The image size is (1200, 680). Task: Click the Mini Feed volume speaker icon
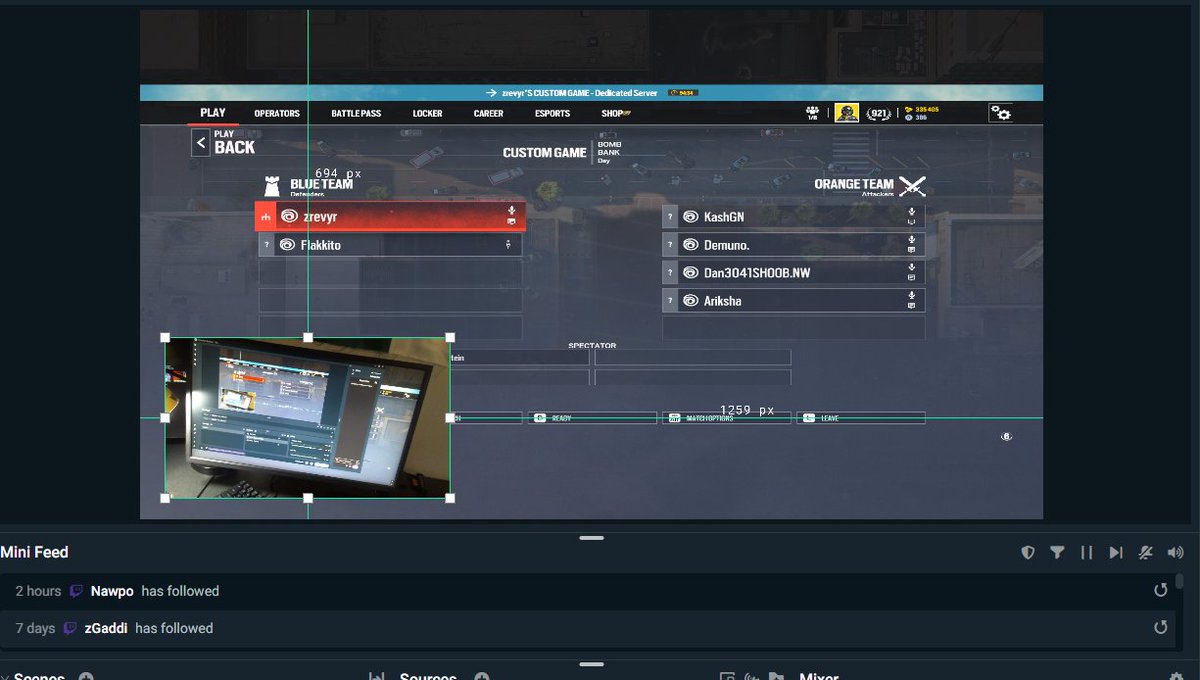tap(1175, 552)
